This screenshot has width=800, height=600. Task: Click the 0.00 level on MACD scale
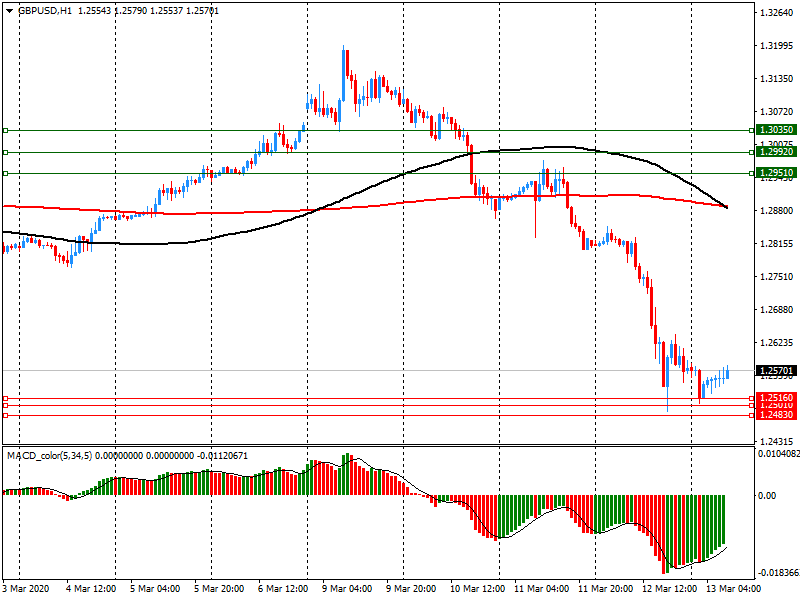tap(766, 495)
